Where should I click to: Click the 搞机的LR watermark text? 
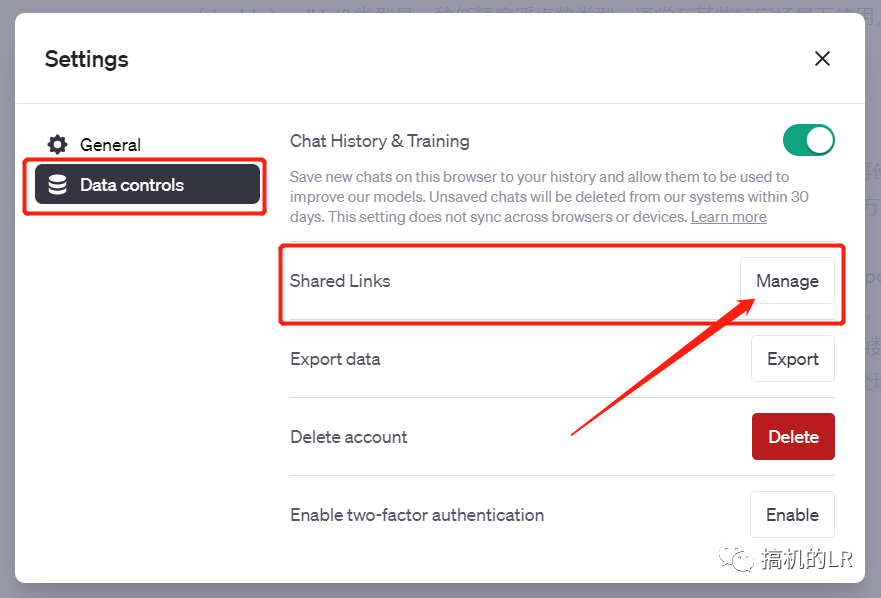coord(807,559)
